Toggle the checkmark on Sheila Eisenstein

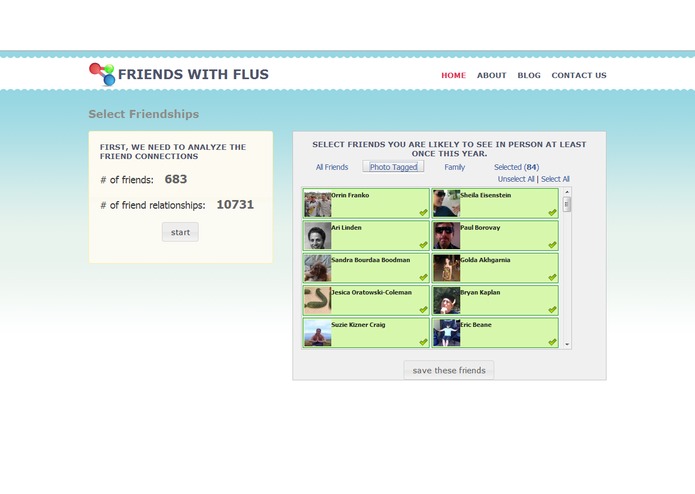552,213
